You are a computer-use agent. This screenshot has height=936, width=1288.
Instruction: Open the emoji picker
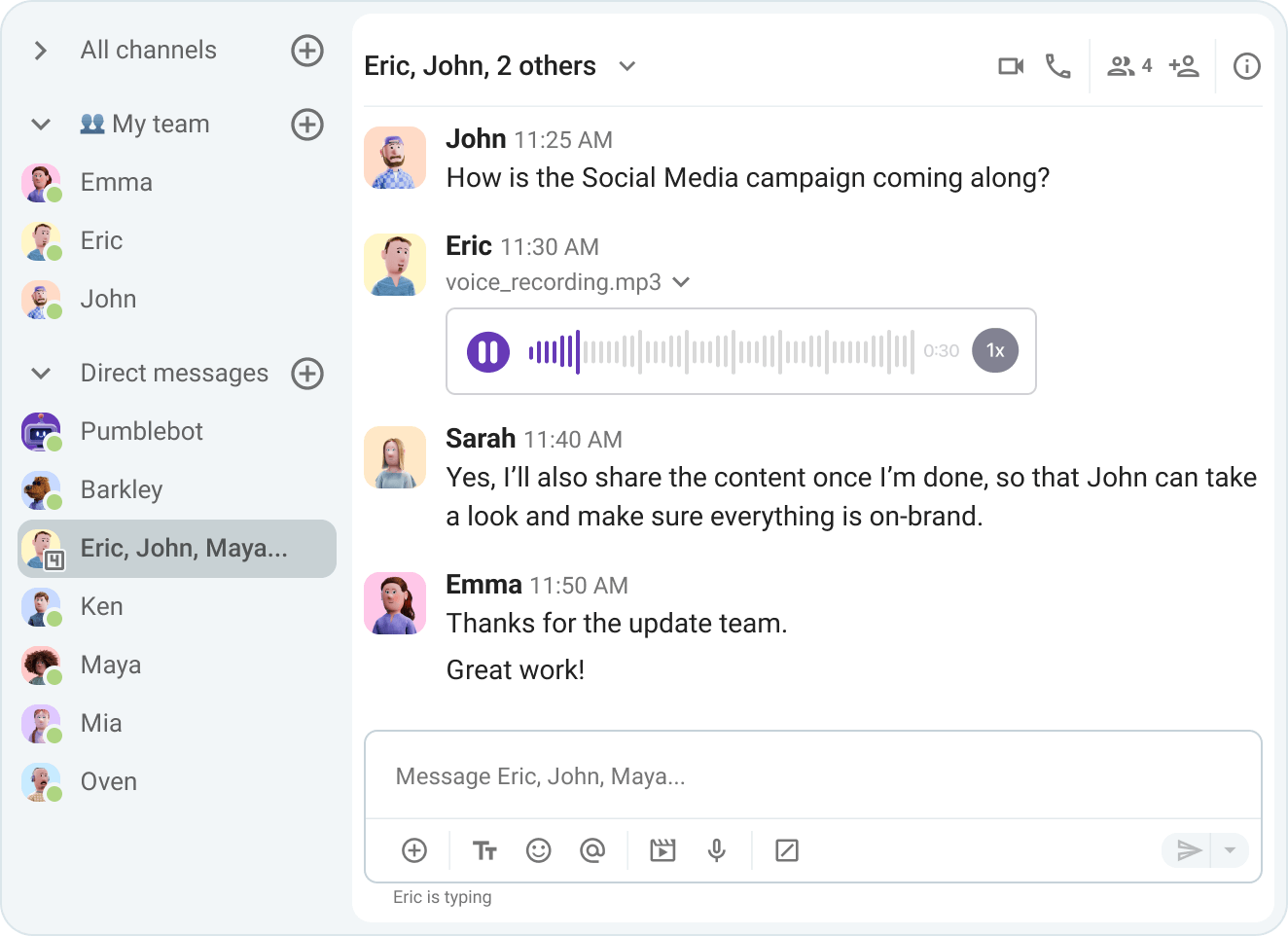click(x=539, y=849)
